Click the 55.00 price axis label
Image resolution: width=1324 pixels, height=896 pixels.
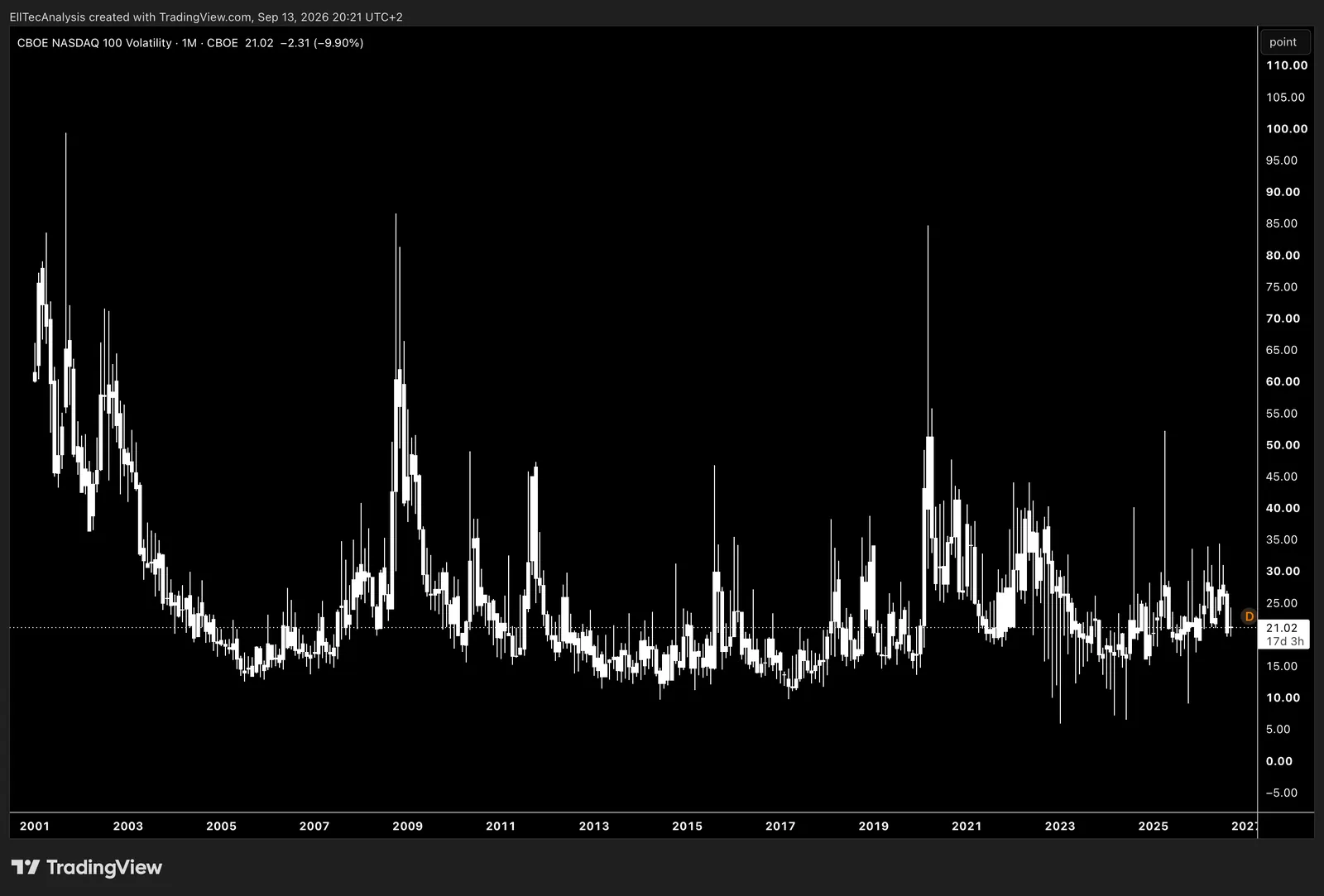(x=1282, y=414)
